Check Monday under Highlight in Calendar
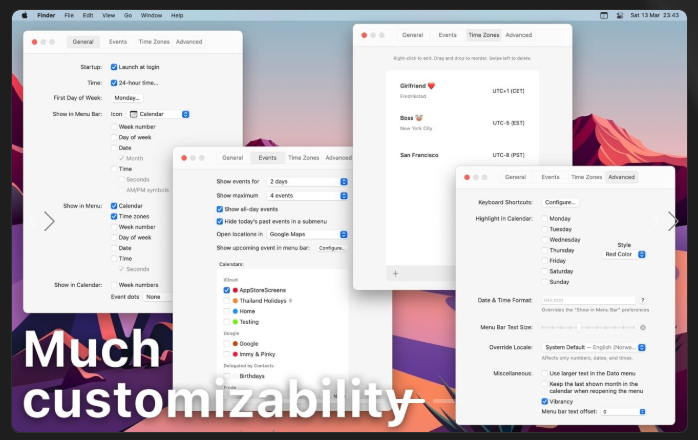 coord(544,219)
